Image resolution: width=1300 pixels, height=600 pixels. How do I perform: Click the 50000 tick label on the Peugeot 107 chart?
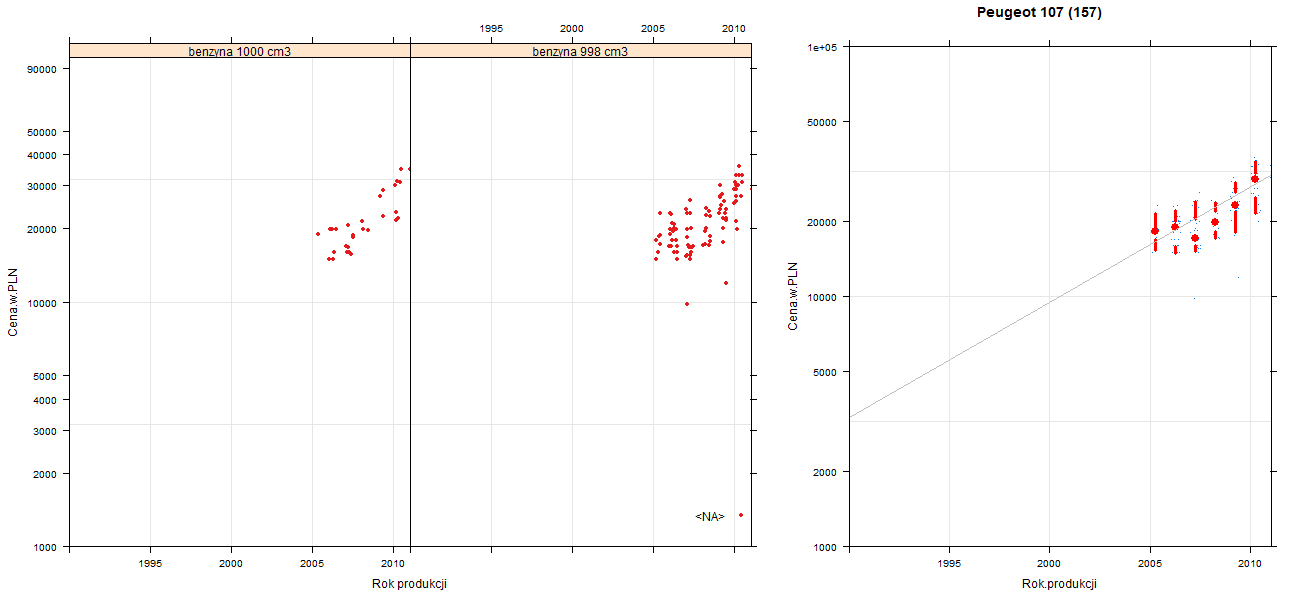(x=822, y=122)
